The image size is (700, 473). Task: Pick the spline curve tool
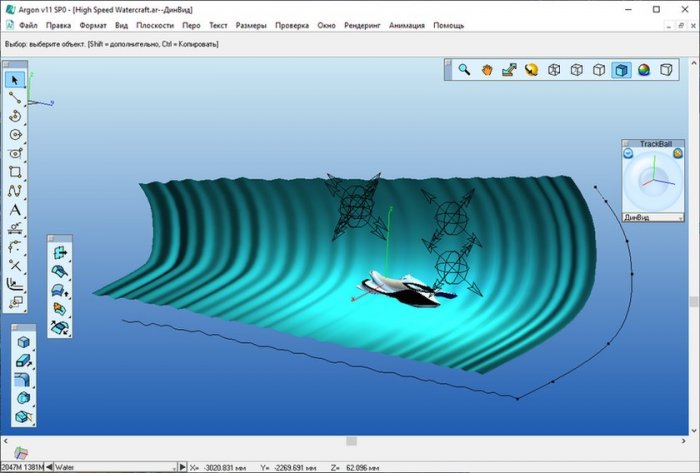tap(15, 191)
